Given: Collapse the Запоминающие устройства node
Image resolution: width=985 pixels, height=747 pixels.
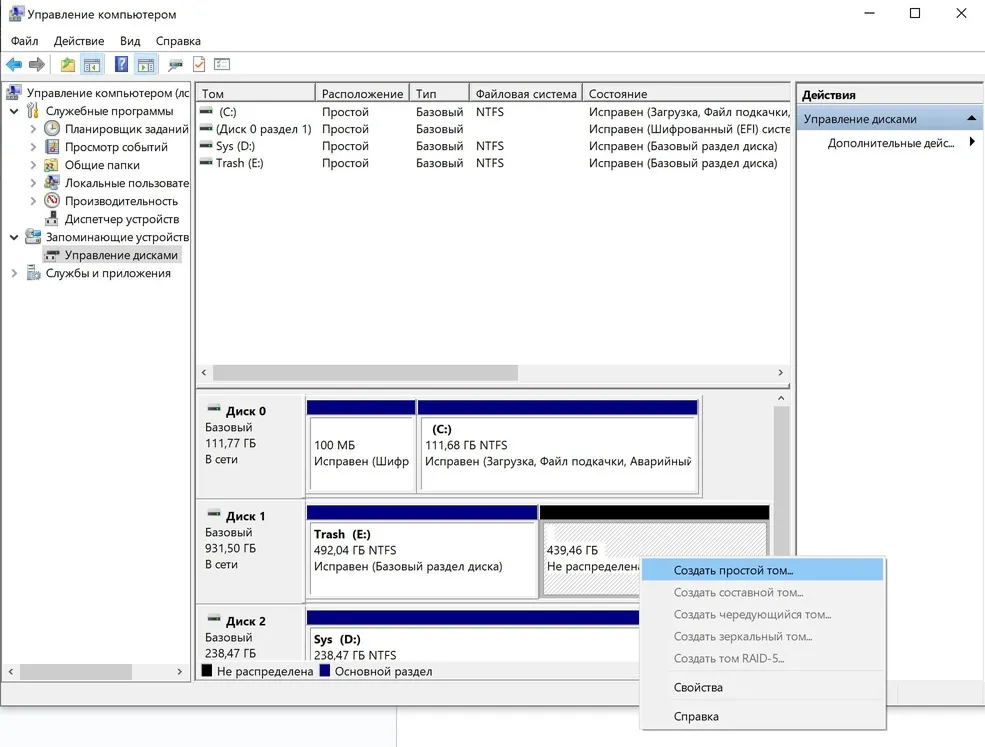Looking at the screenshot, I should (14, 237).
